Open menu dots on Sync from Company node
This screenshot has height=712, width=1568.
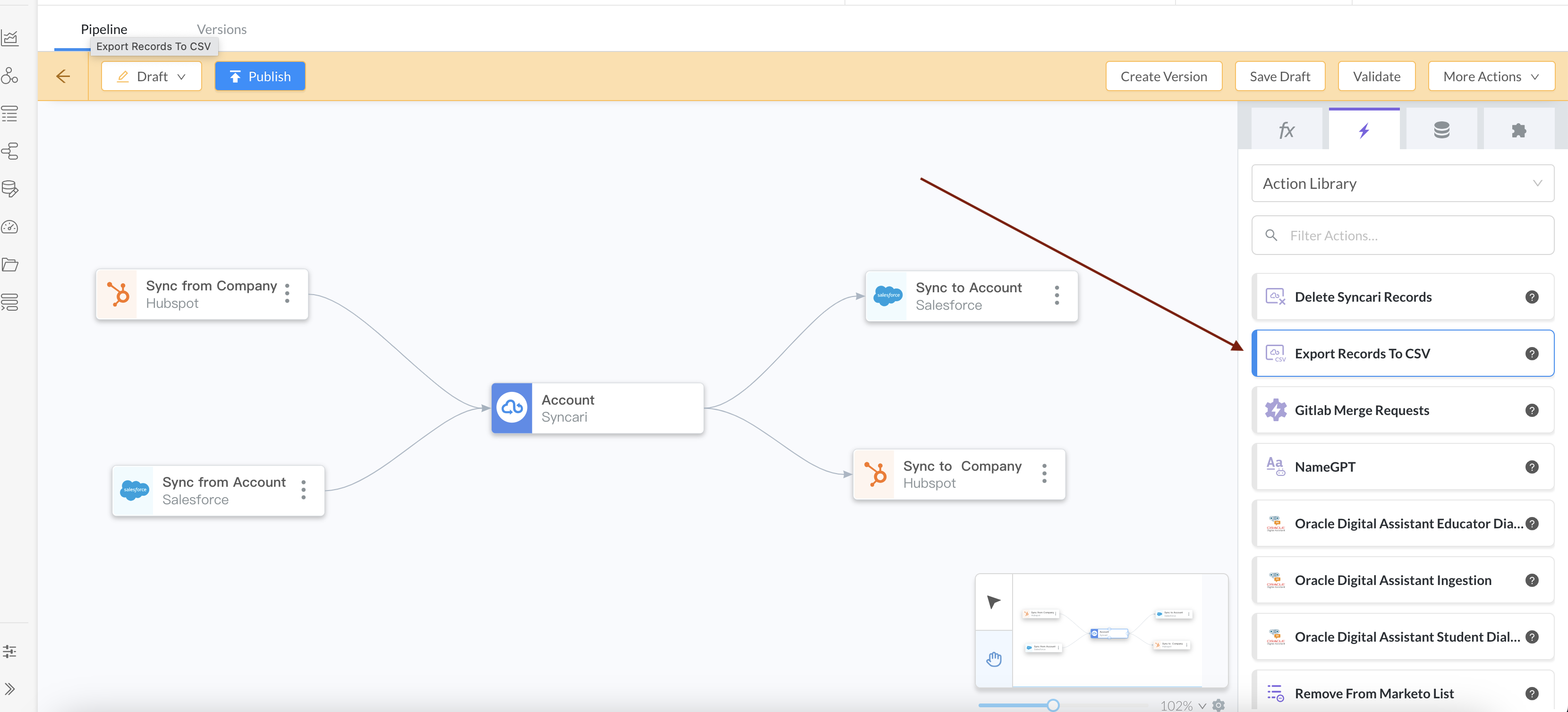click(287, 293)
